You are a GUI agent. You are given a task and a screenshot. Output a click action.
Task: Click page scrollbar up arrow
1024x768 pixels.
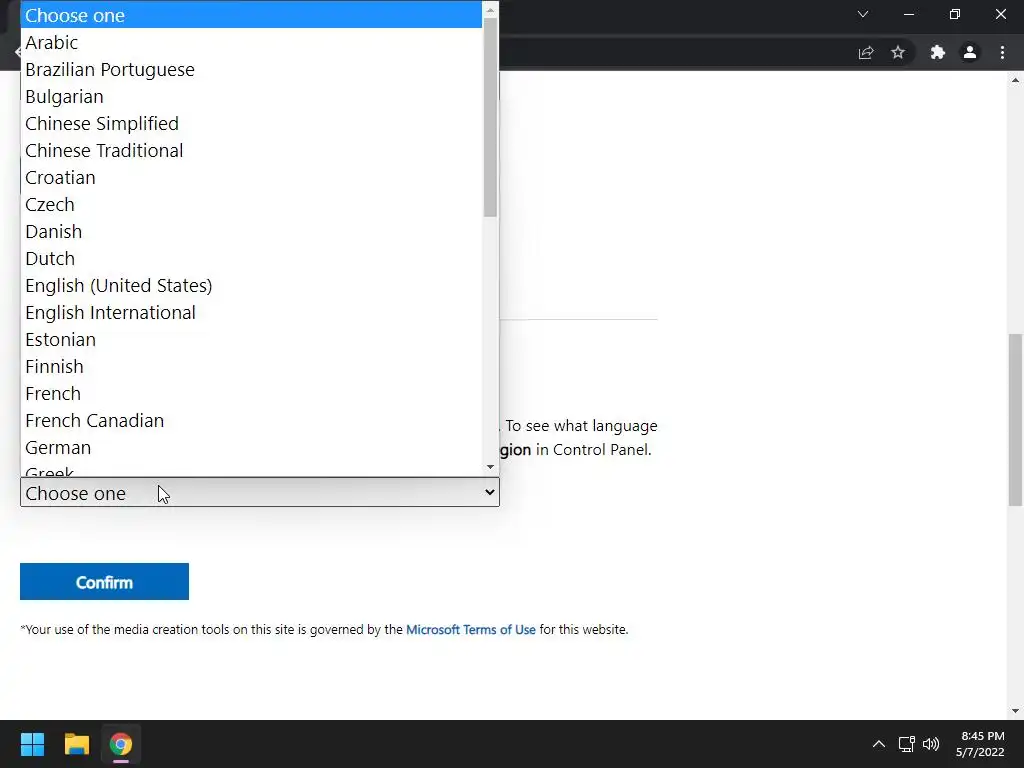click(1016, 80)
